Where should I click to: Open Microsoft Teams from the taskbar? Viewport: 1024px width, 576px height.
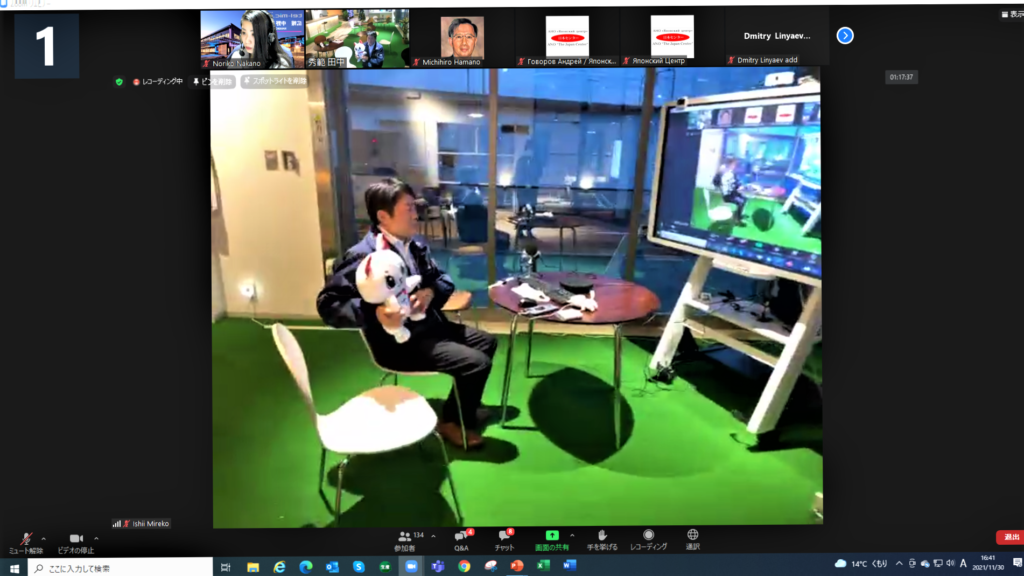pyautogui.click(x=438, y=567)
